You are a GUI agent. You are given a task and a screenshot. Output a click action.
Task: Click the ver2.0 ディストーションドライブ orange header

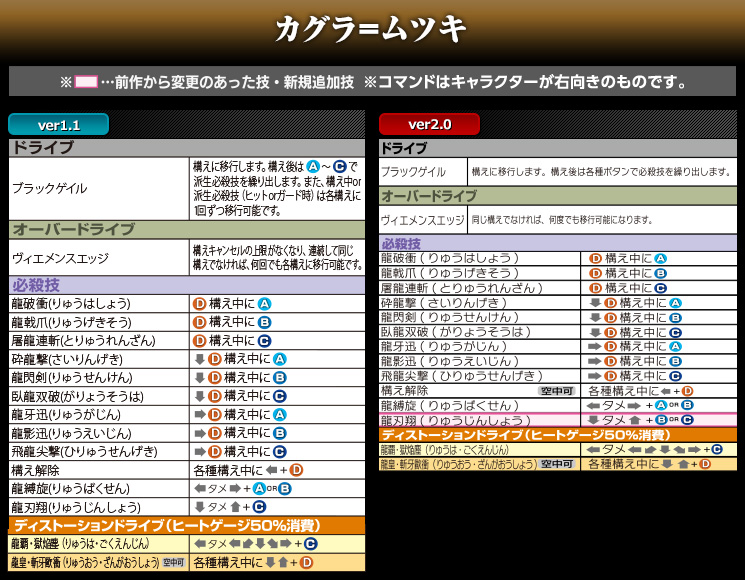coord(558,435)
